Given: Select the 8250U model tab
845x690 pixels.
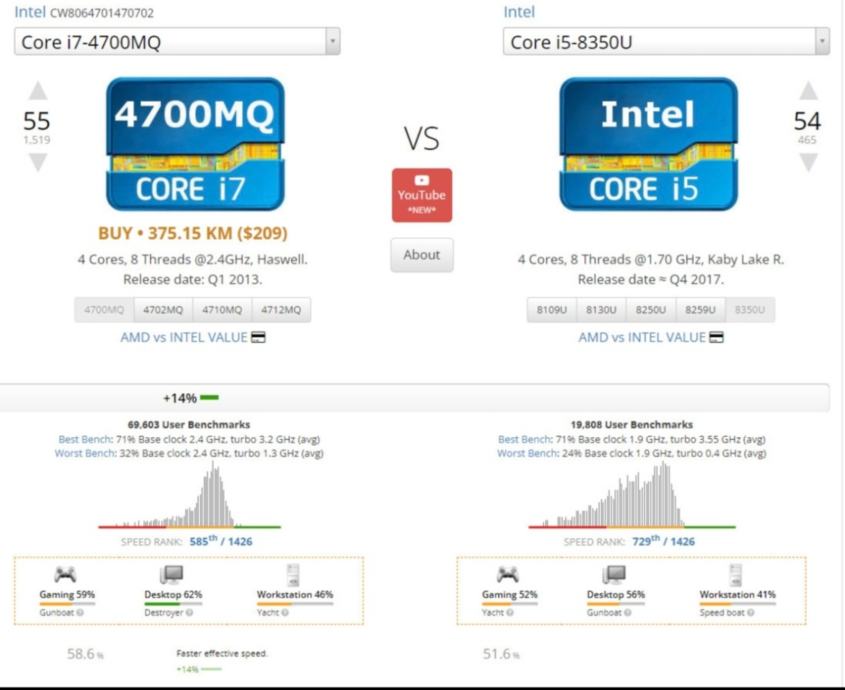Looking at the screenshot, I should coord(651,310).
